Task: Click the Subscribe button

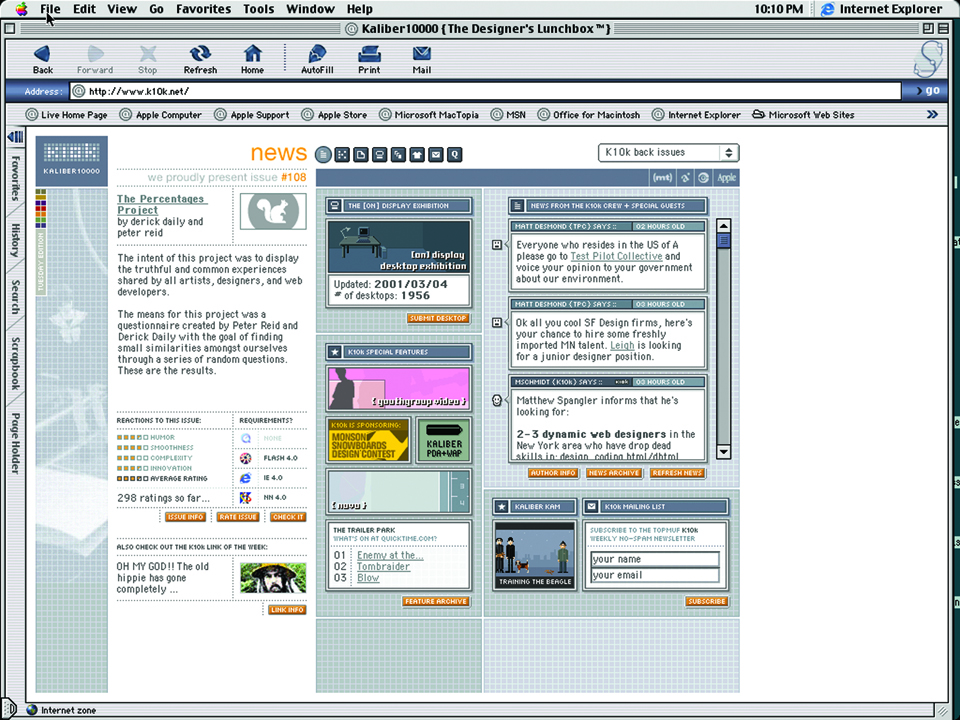Action: [x=707, y=602]
